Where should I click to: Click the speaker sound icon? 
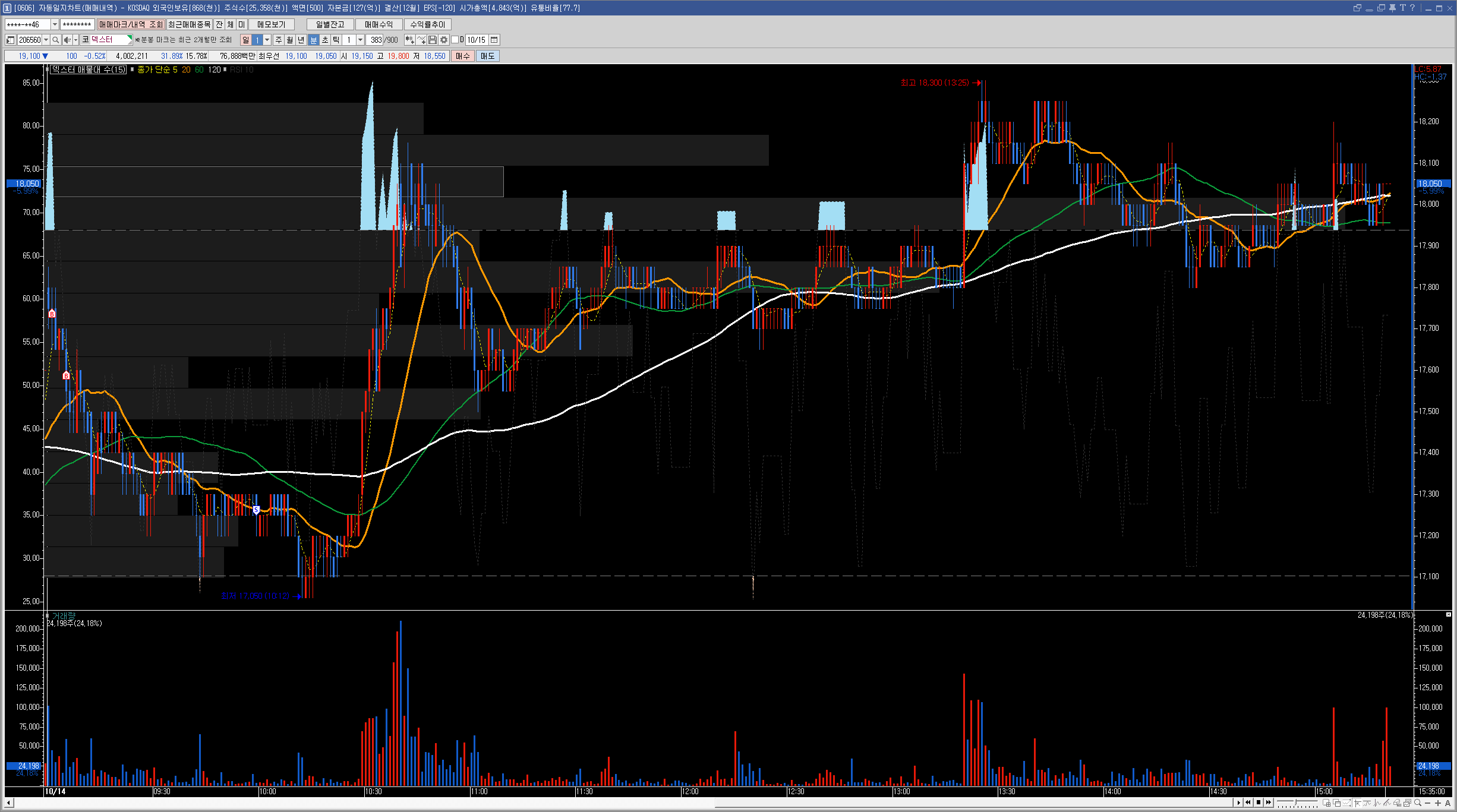click(67, 40)
